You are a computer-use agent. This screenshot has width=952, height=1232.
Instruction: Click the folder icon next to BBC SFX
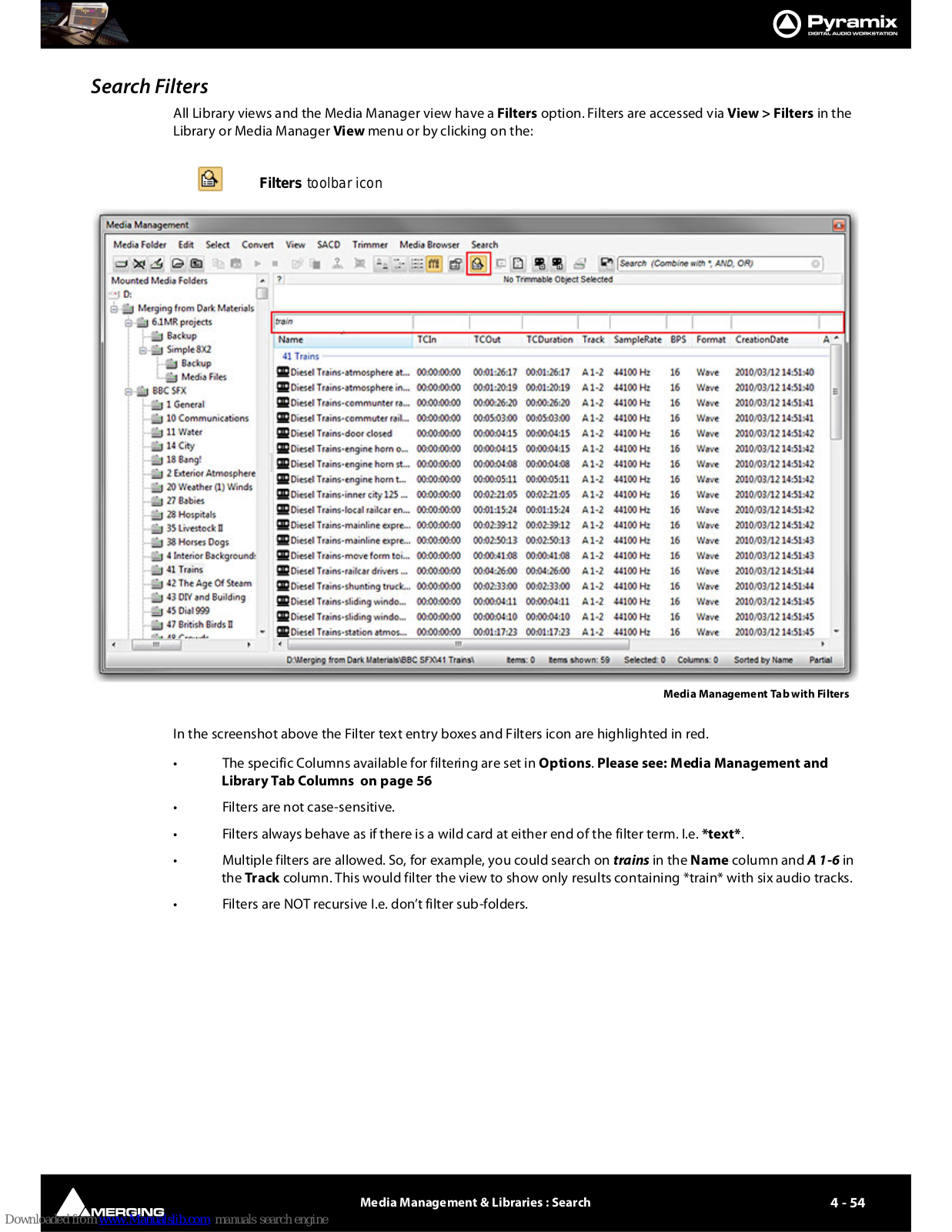(x=143, y=391)
